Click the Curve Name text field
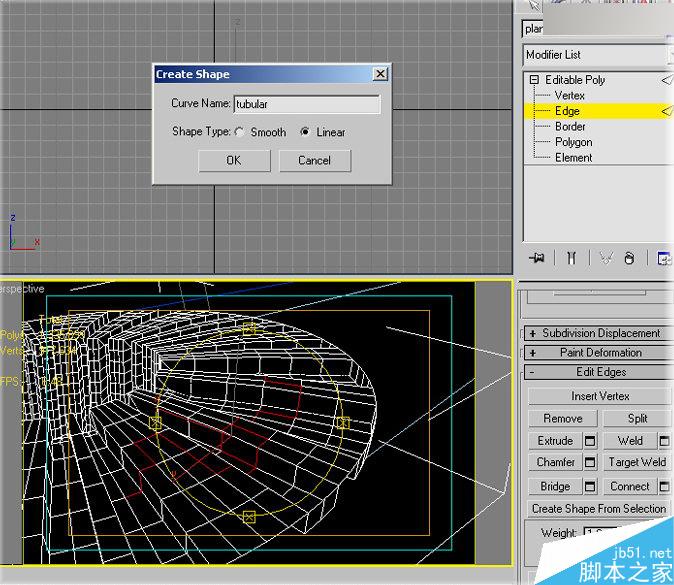 (306, 104)
